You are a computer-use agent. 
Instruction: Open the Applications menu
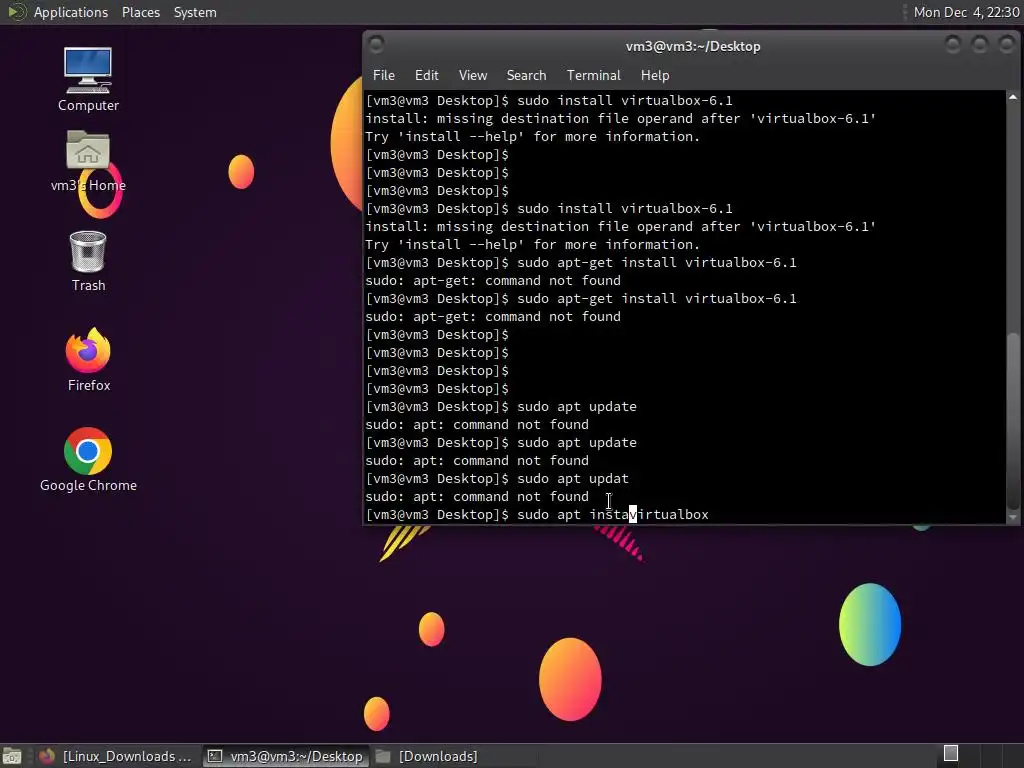(x=71, y=12)
